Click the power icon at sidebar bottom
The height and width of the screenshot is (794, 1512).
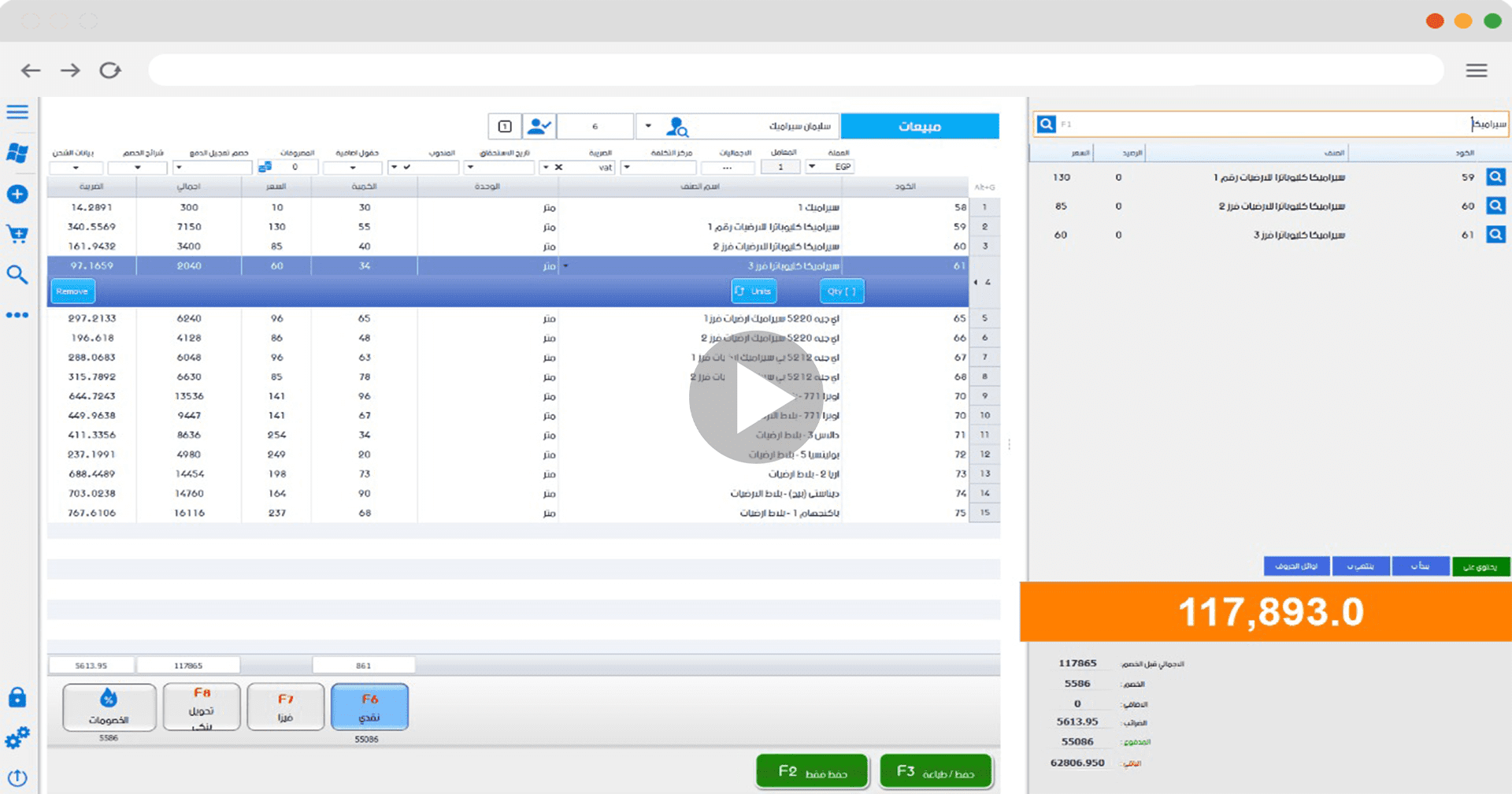[17, 778]
